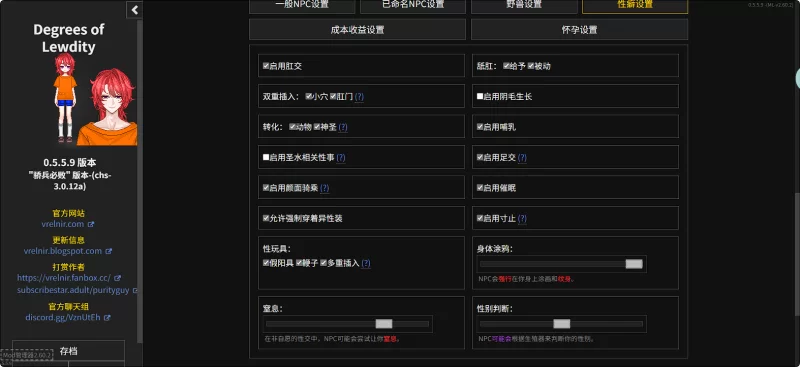This screenshot has height=367, width=800.
Task: Toggle the 允许强制穿着异性装 checkbox
Action: point(266,218)
